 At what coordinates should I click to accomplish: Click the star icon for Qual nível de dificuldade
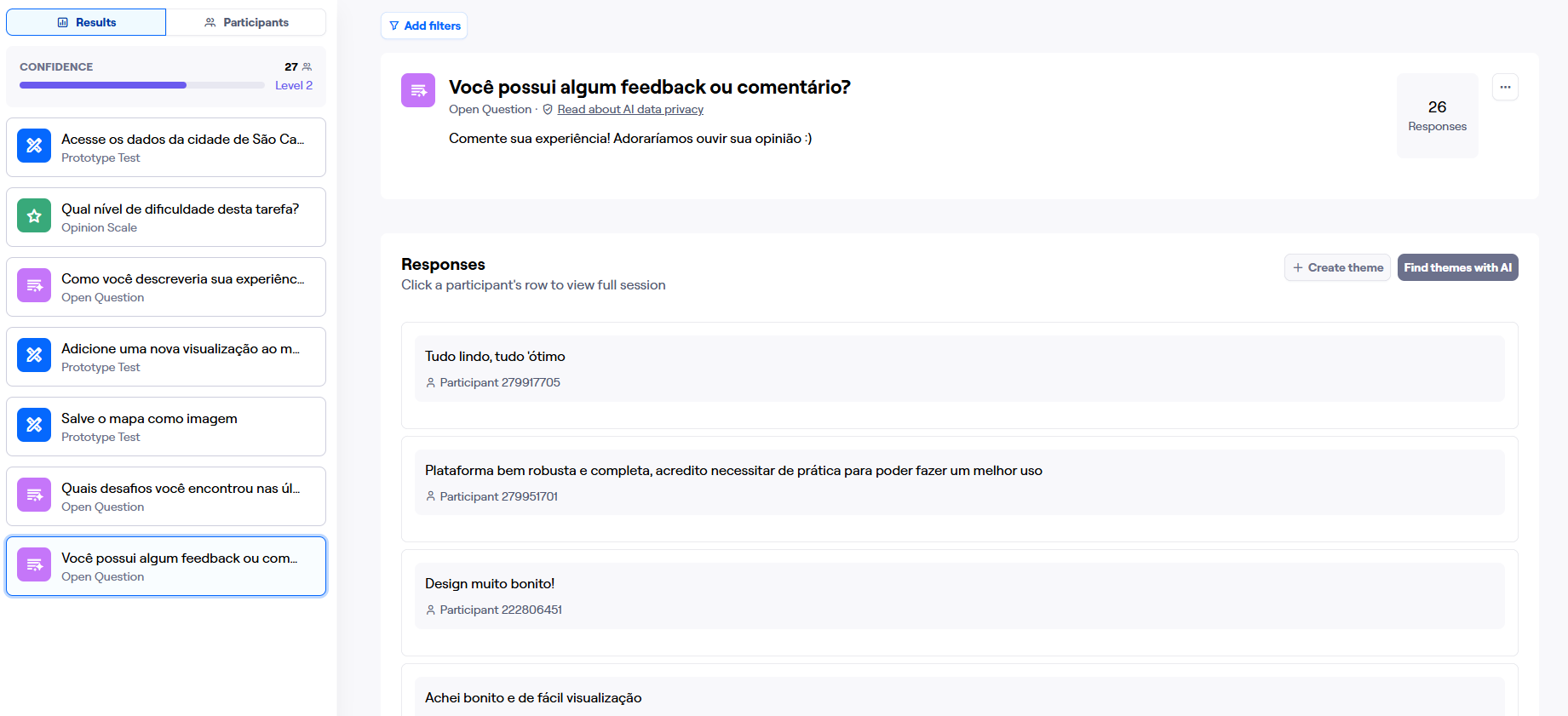34,216
